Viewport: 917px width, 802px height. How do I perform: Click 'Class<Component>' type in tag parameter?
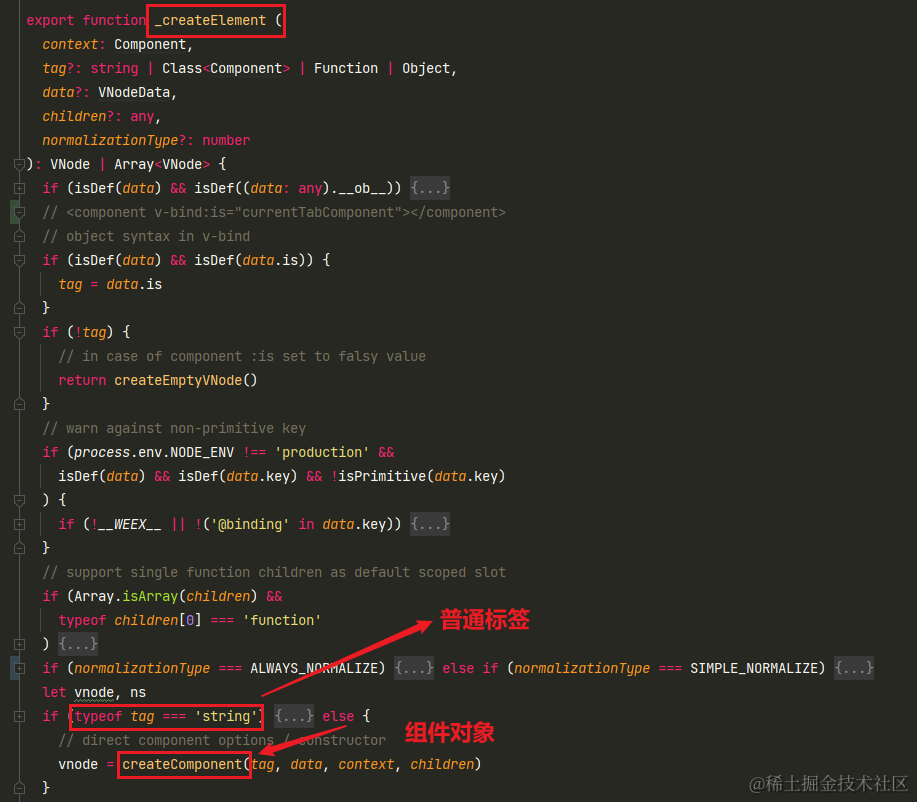point(226,68)
